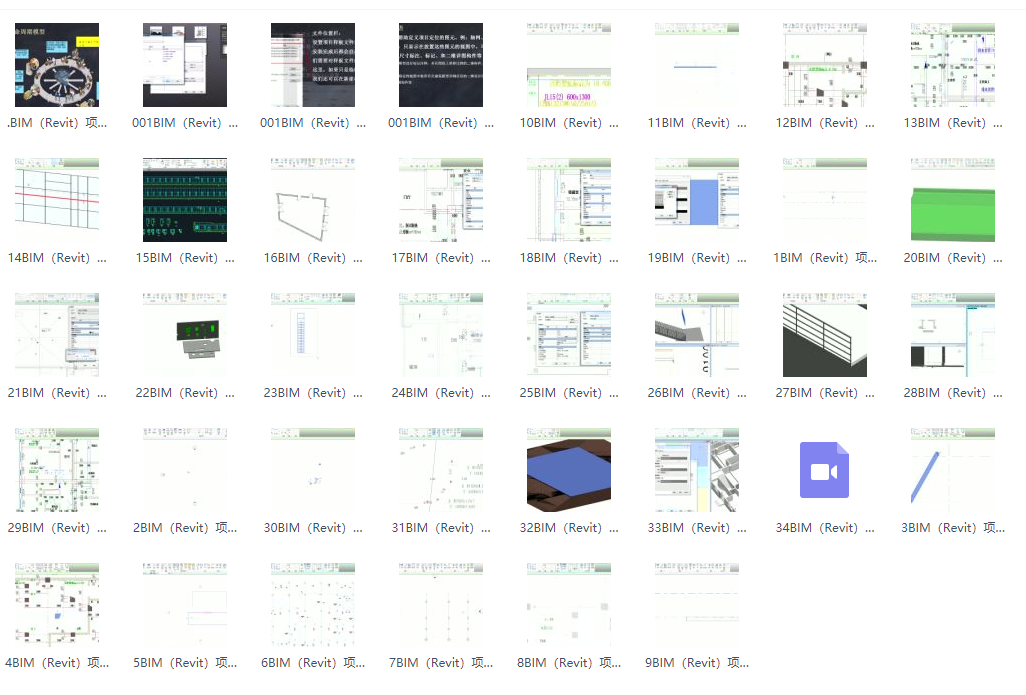Open the 27BIM (Revit) railing thumbnail
This screenshot has height=695, width=1026.
point(824,334)
